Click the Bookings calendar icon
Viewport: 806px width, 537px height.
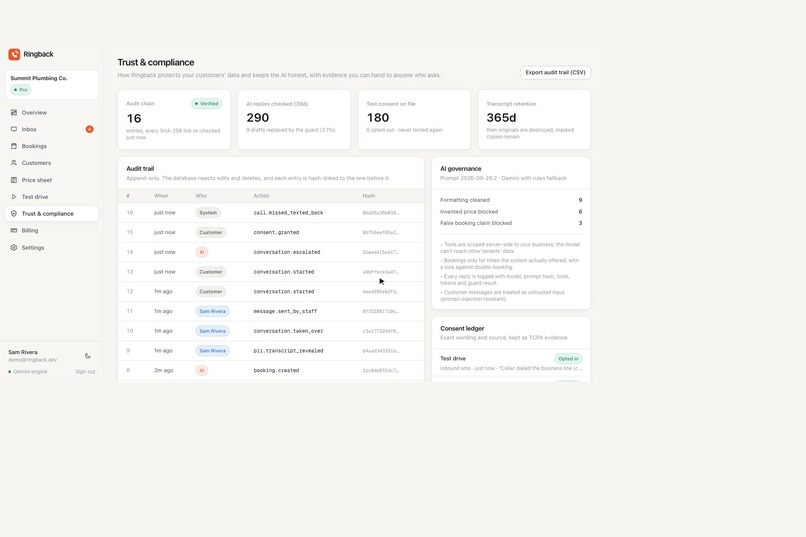(x=14, y=146)
